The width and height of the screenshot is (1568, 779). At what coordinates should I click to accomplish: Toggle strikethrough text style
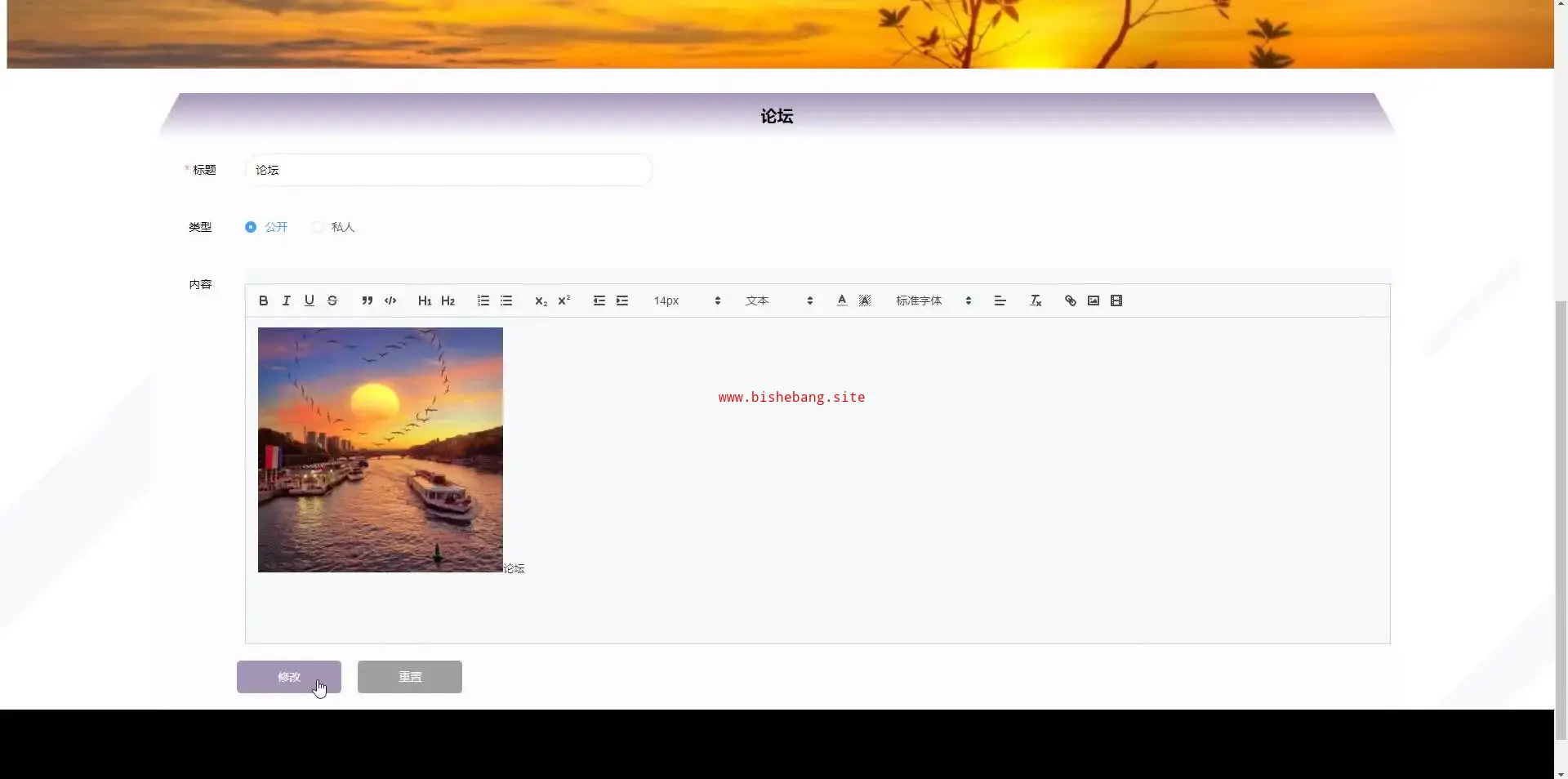click(332, 300)
